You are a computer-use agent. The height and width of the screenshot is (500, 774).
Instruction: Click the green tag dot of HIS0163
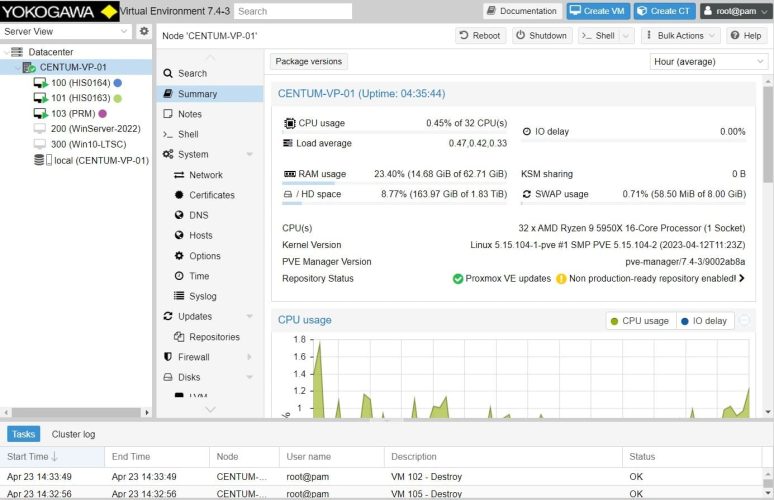pos(117,98)
